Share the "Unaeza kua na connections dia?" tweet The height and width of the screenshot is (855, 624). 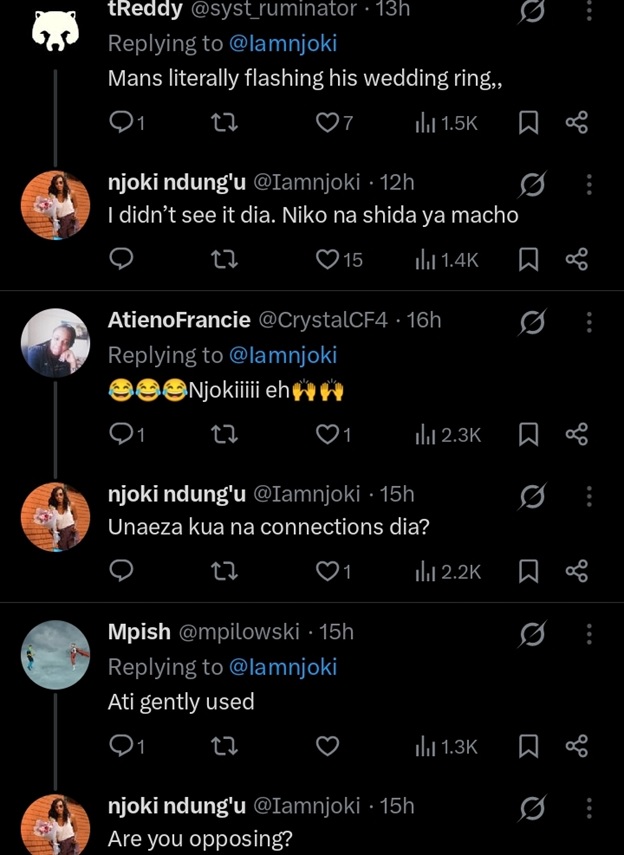(576, 571)
